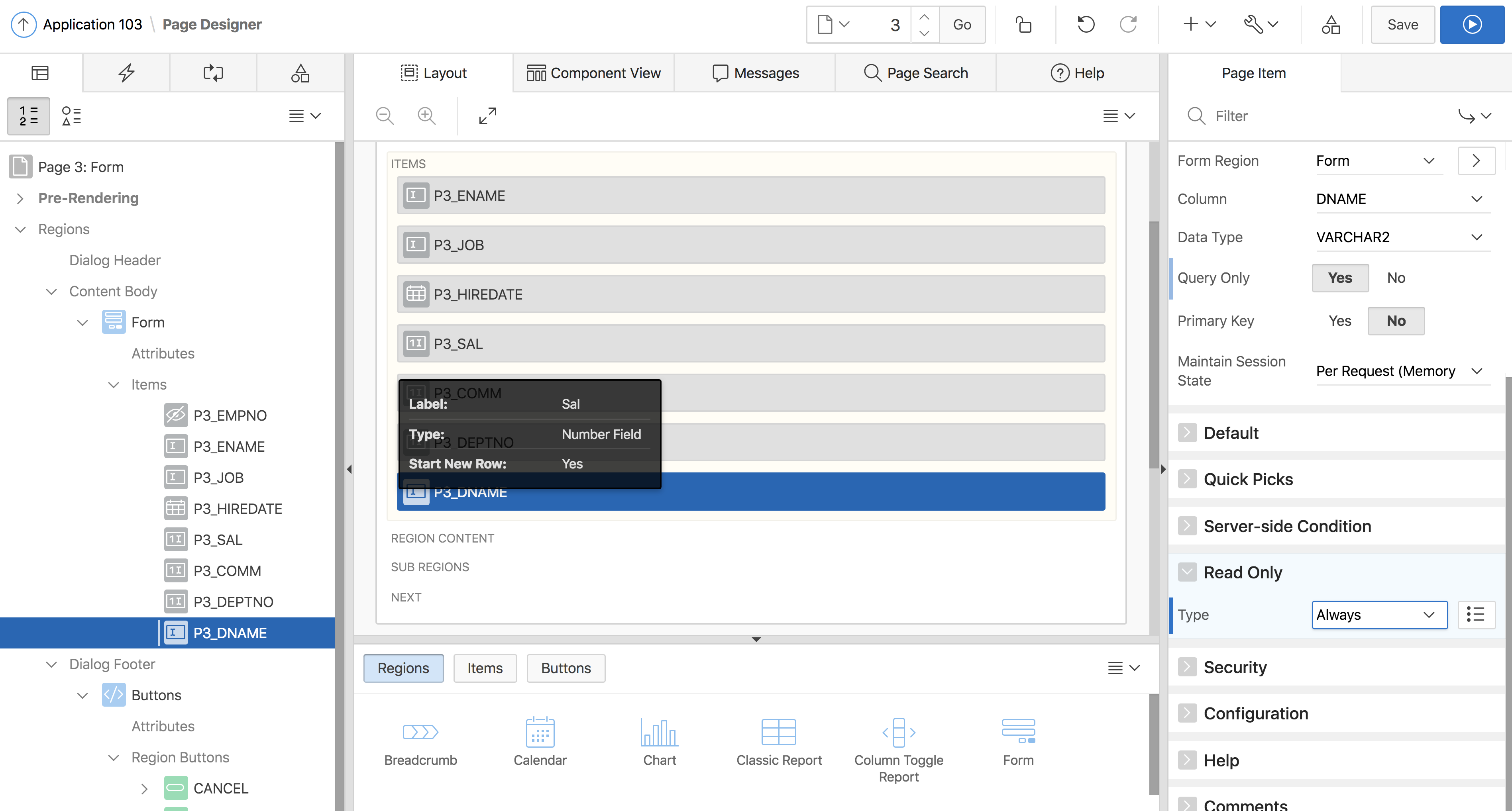Viewport: 1512px width, 811px height.
Task: Click the zoom in magnifier icon
Action: click(426, 116)
